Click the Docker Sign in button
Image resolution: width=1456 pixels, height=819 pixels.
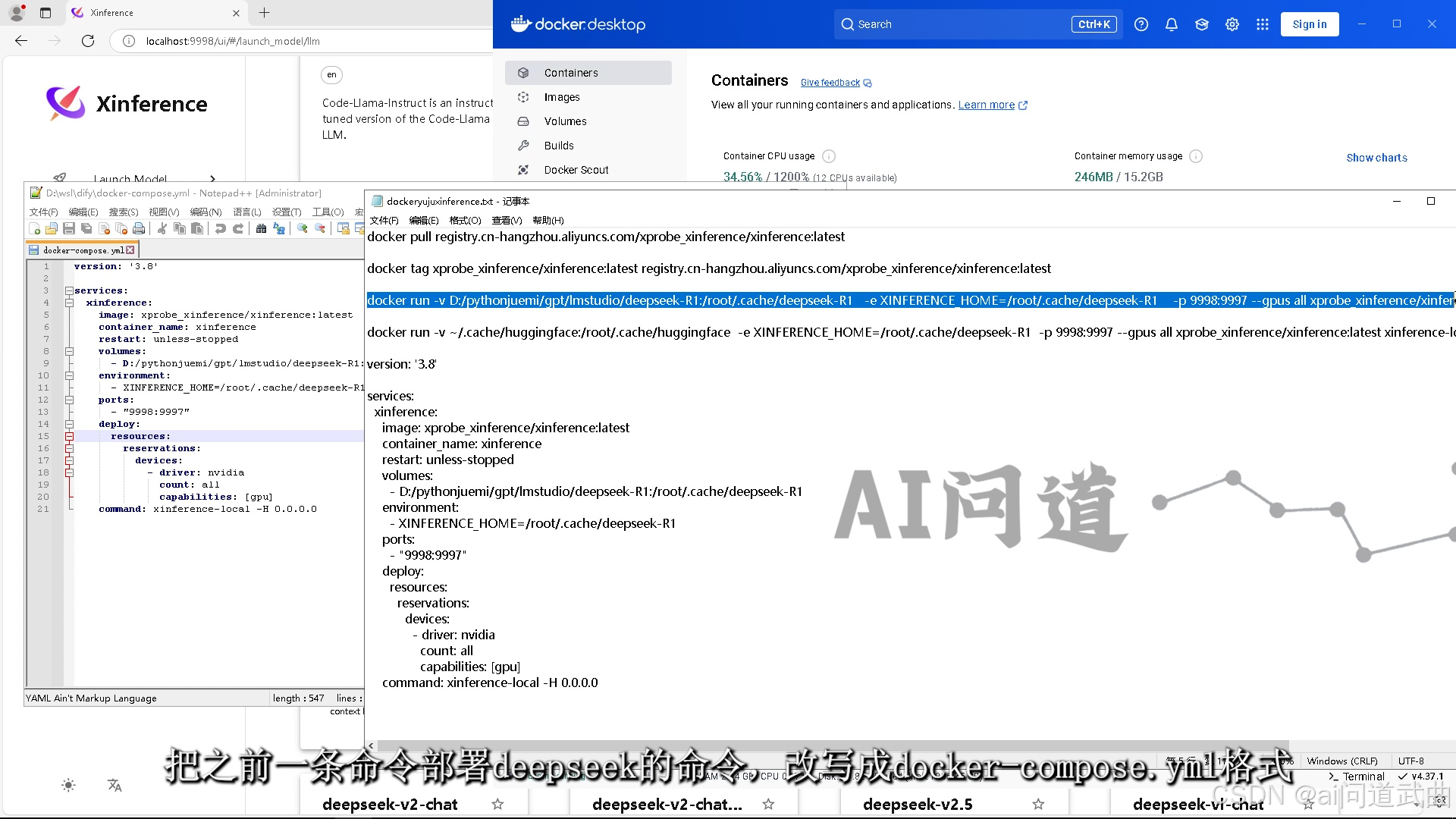pos(1310,24)
